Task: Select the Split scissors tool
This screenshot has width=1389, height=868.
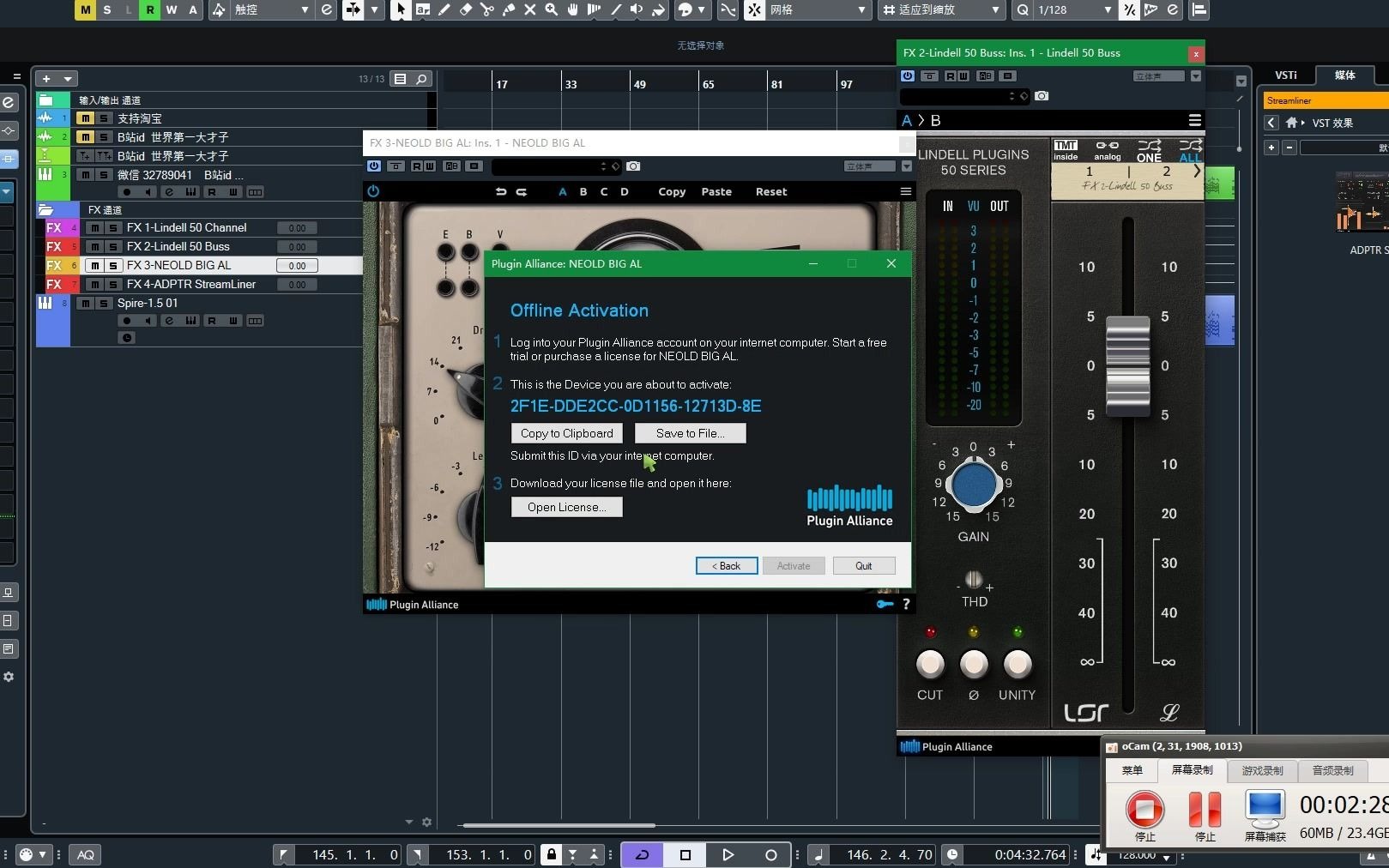Action: [487, 10]
